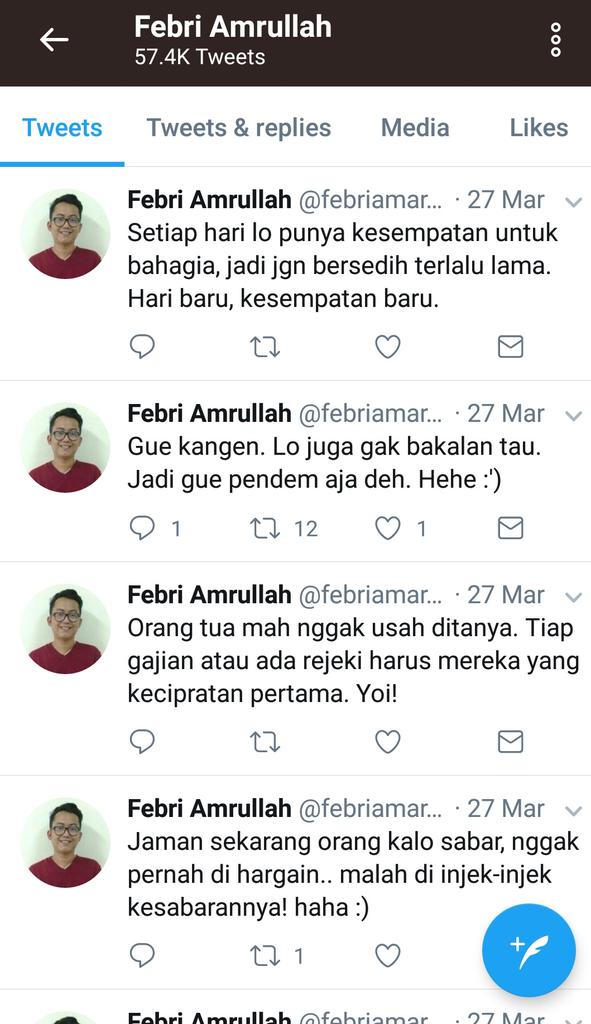Open @febriamar handle on 'Jaman sekarang' tweet
Screen dimensions: 591x1024
point(370,808)
